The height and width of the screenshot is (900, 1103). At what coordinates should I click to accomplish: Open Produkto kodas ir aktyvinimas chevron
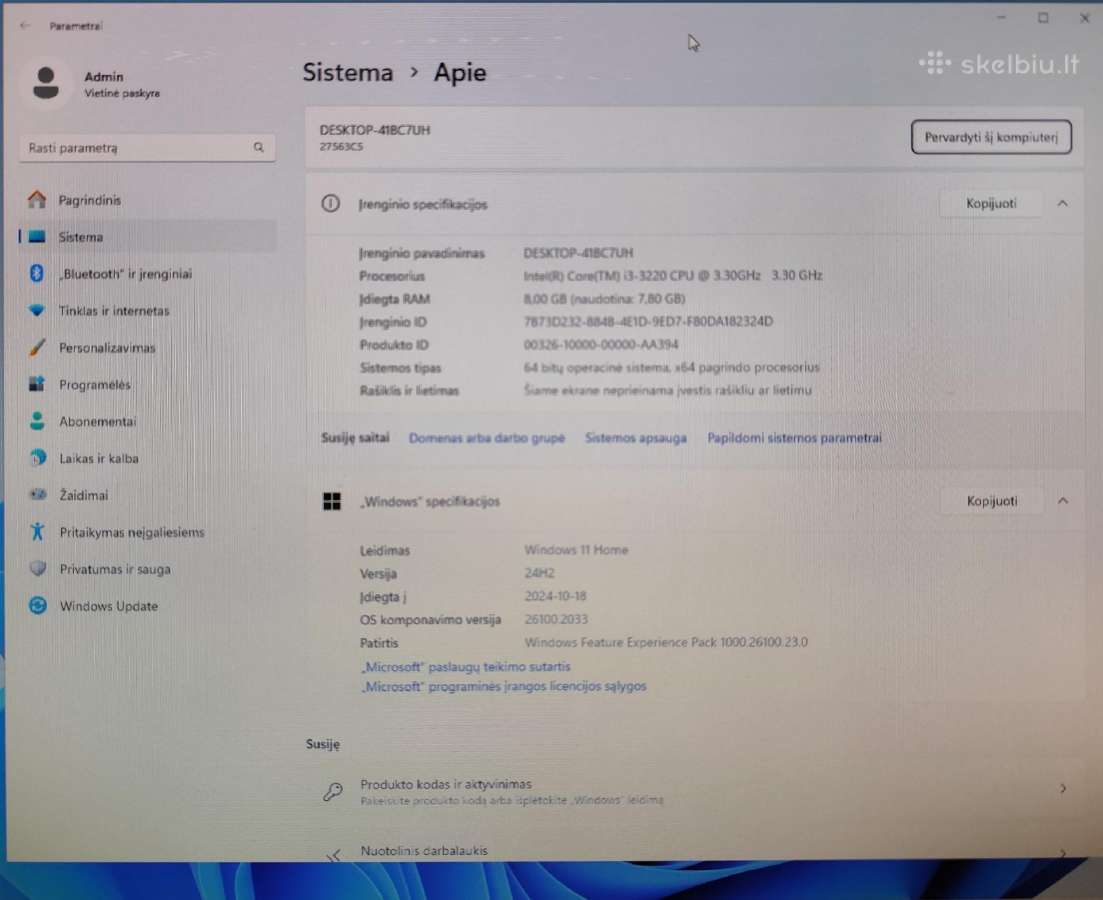click(x=1063, y=789)
